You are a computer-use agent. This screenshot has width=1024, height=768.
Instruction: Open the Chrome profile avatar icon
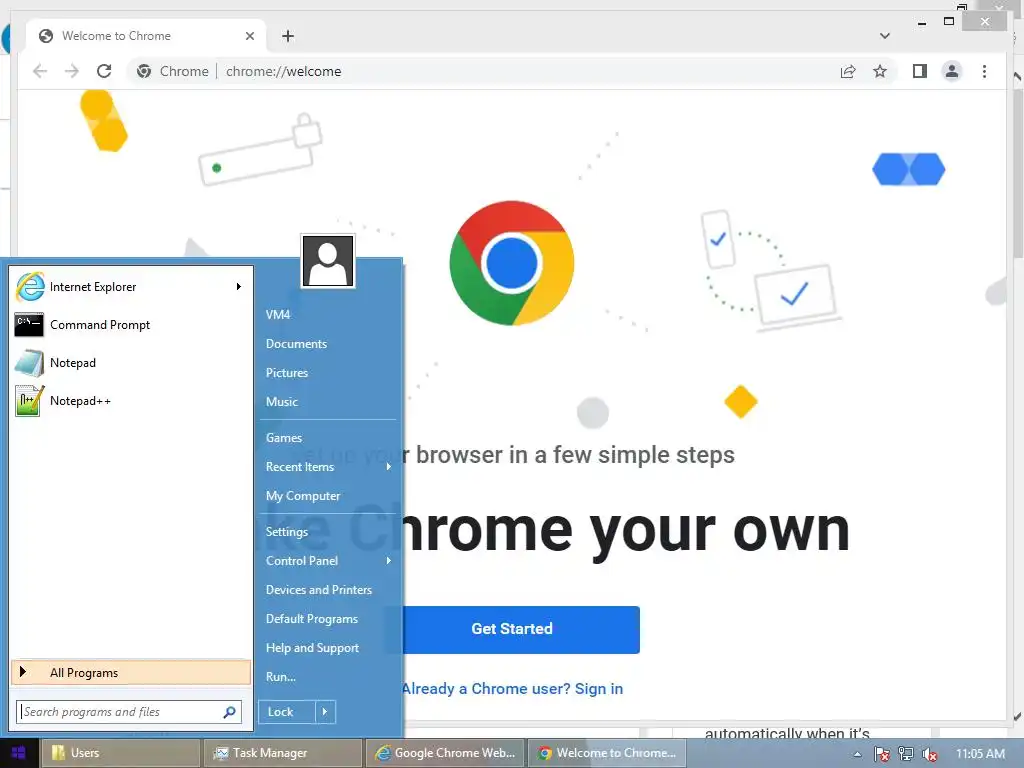coord(952,71)
